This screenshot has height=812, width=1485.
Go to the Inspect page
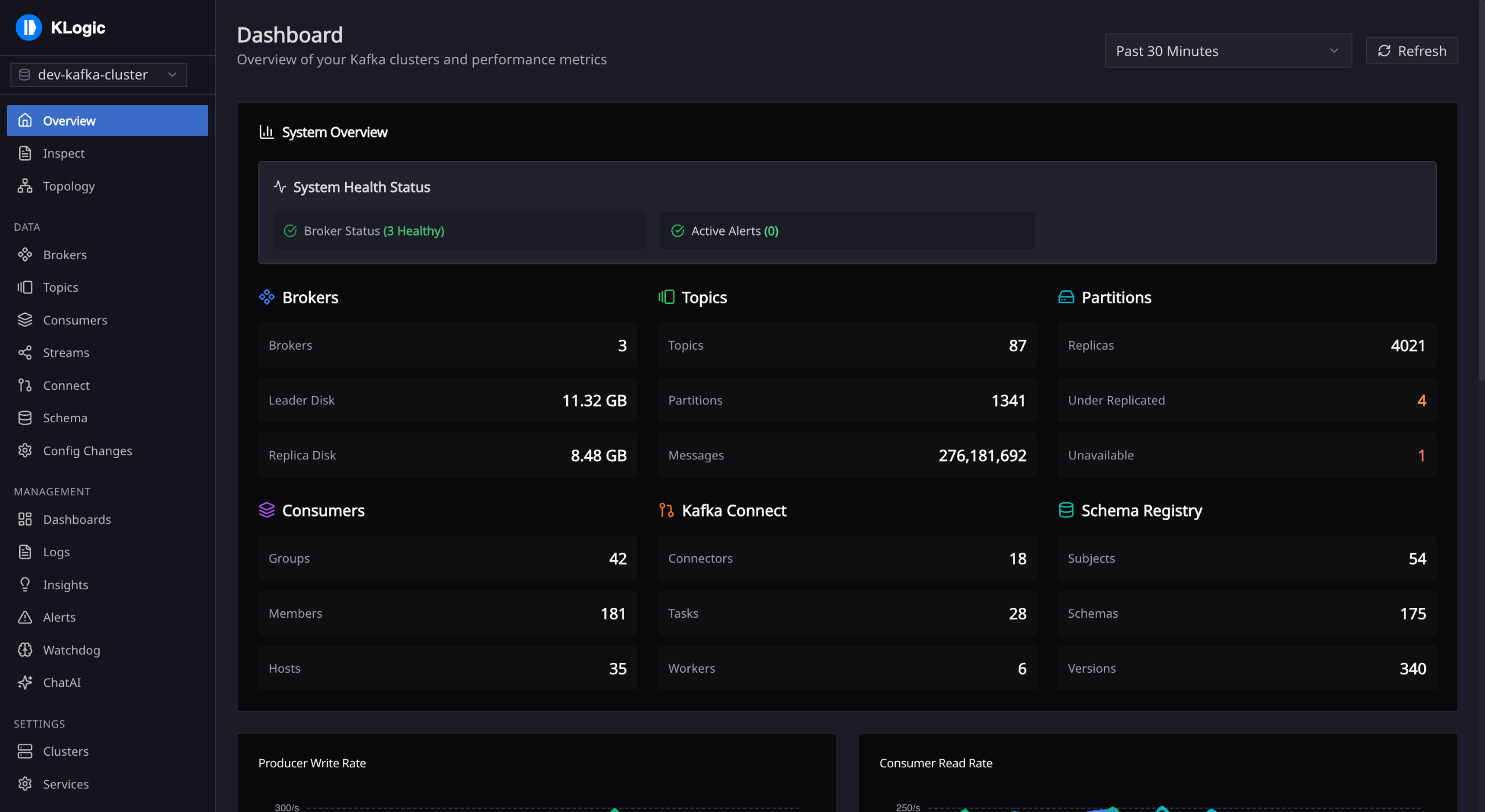pyautogui.click(x=64, y=153)
